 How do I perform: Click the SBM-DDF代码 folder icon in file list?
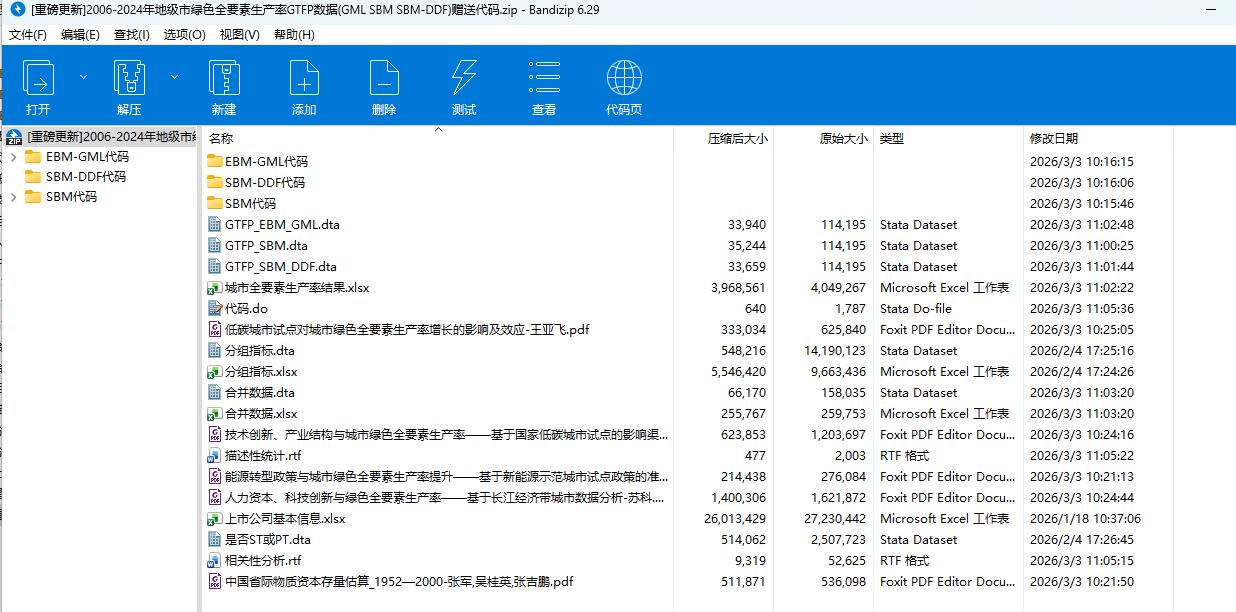tap(215, 182)
